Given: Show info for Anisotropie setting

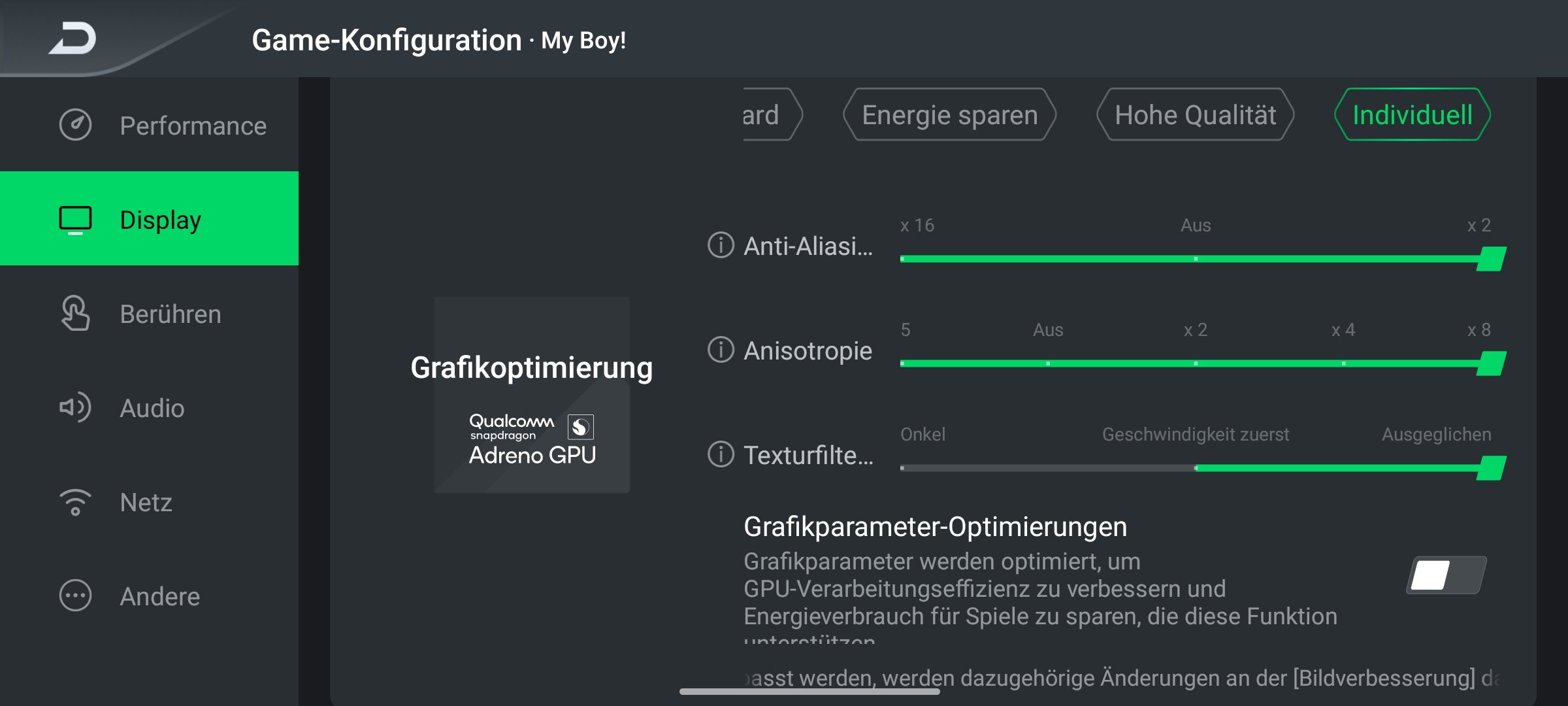Looking at the screenshot, I should [x=721, y=350].
